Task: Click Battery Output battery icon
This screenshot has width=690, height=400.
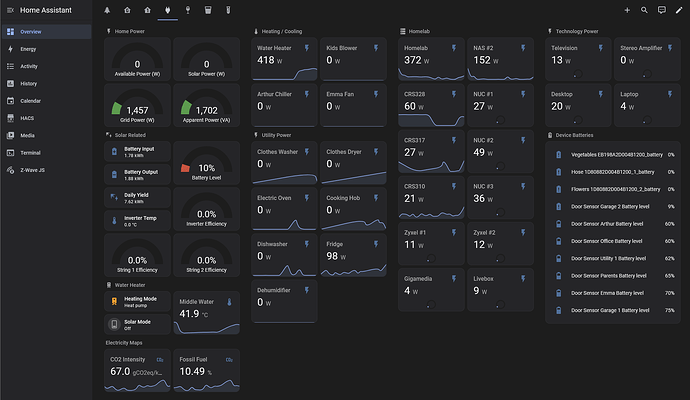Action: (x=114, y=175)
